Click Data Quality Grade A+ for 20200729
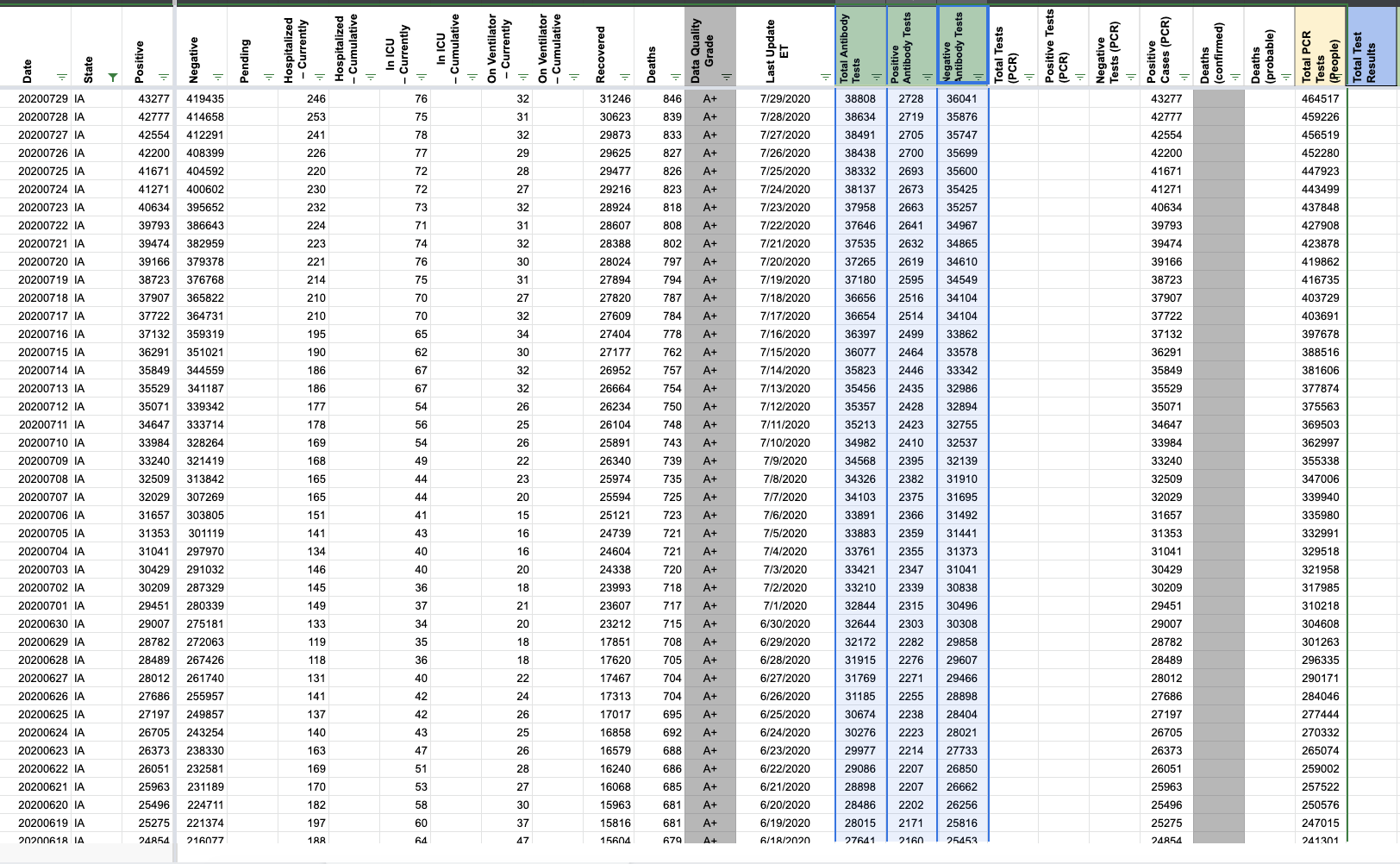This screenshot has height=864, width=1400. [710, 99]
